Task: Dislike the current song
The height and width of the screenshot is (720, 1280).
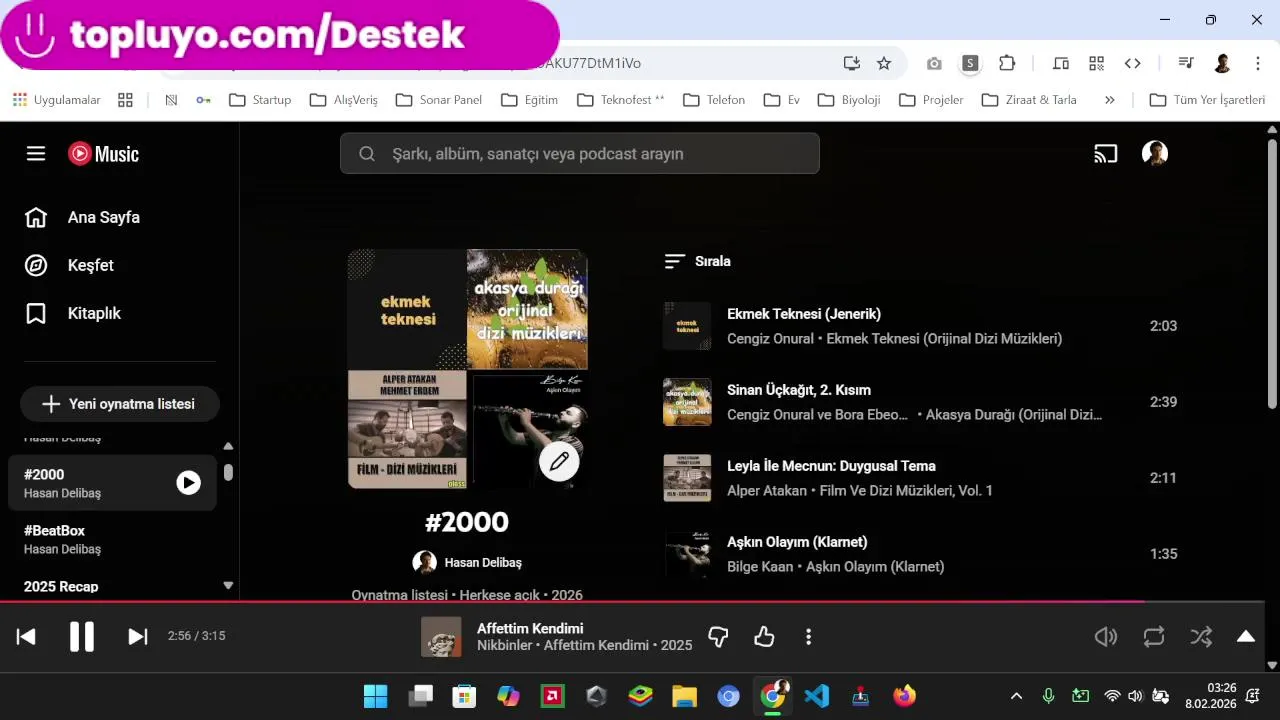Action: click(718, 637)
